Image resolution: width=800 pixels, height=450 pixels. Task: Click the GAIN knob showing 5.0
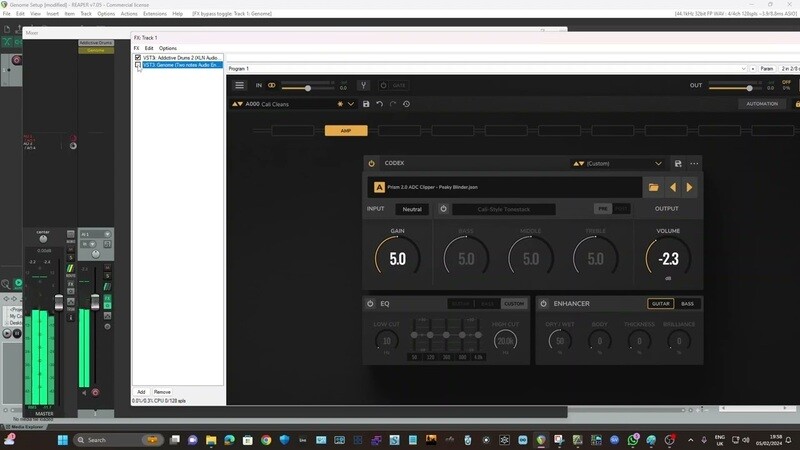(x=397, y=259)
